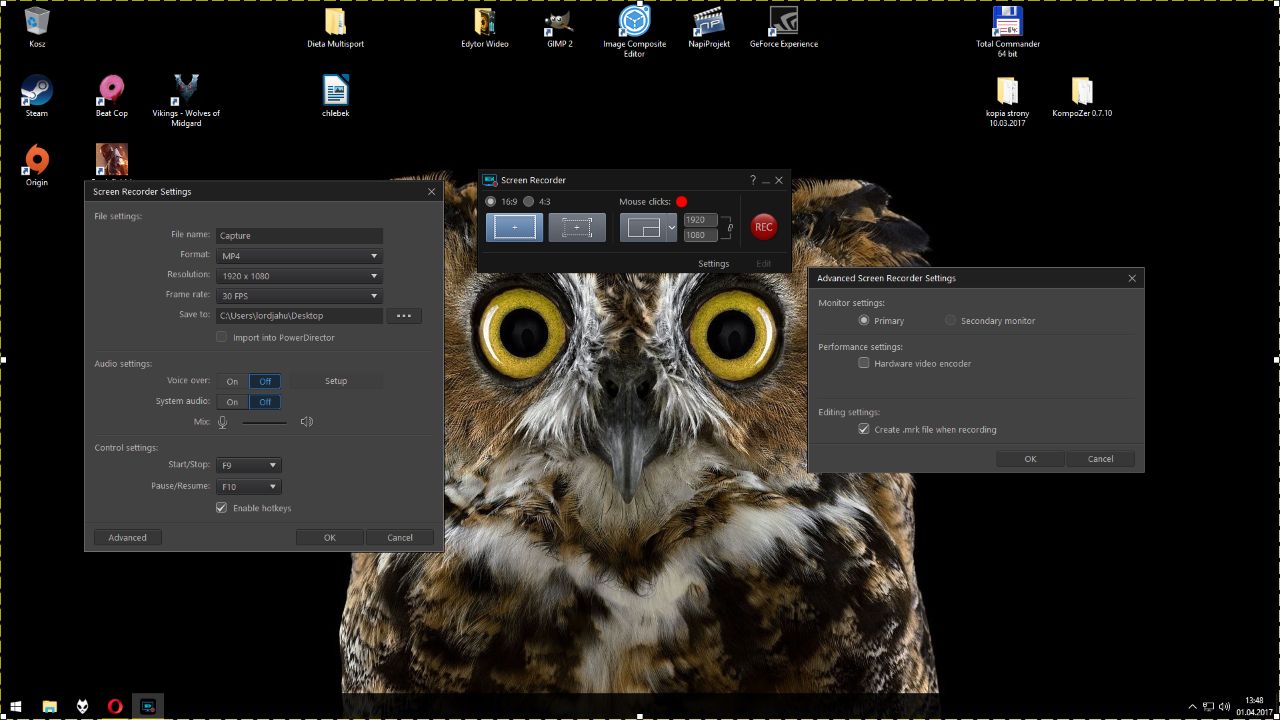
Task: Choose the lock-to-app window capture icon
Action: [643, 227]
